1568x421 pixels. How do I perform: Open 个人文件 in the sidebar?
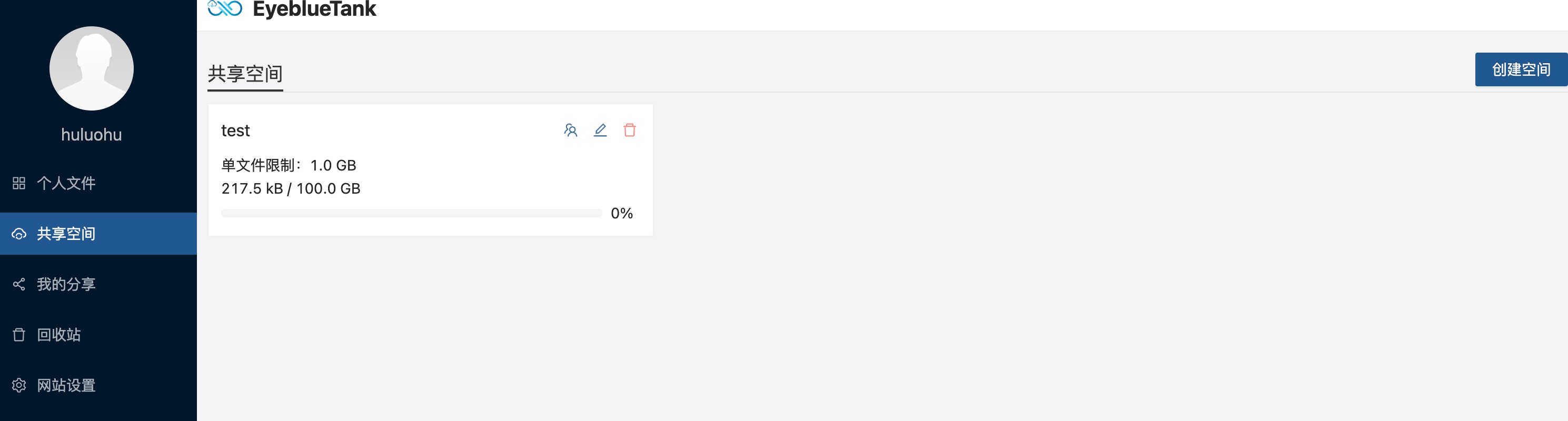[x=98, y=183]
